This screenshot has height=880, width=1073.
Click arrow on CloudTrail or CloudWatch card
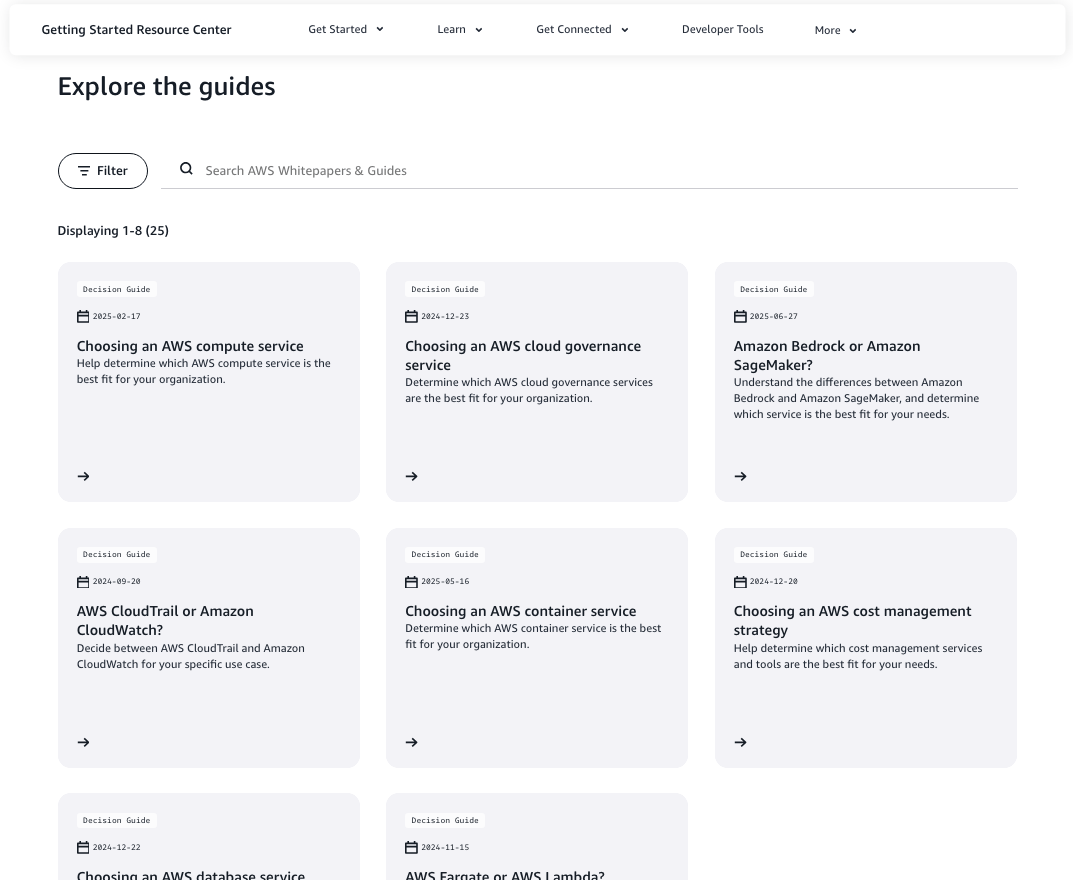coord(83,743)
